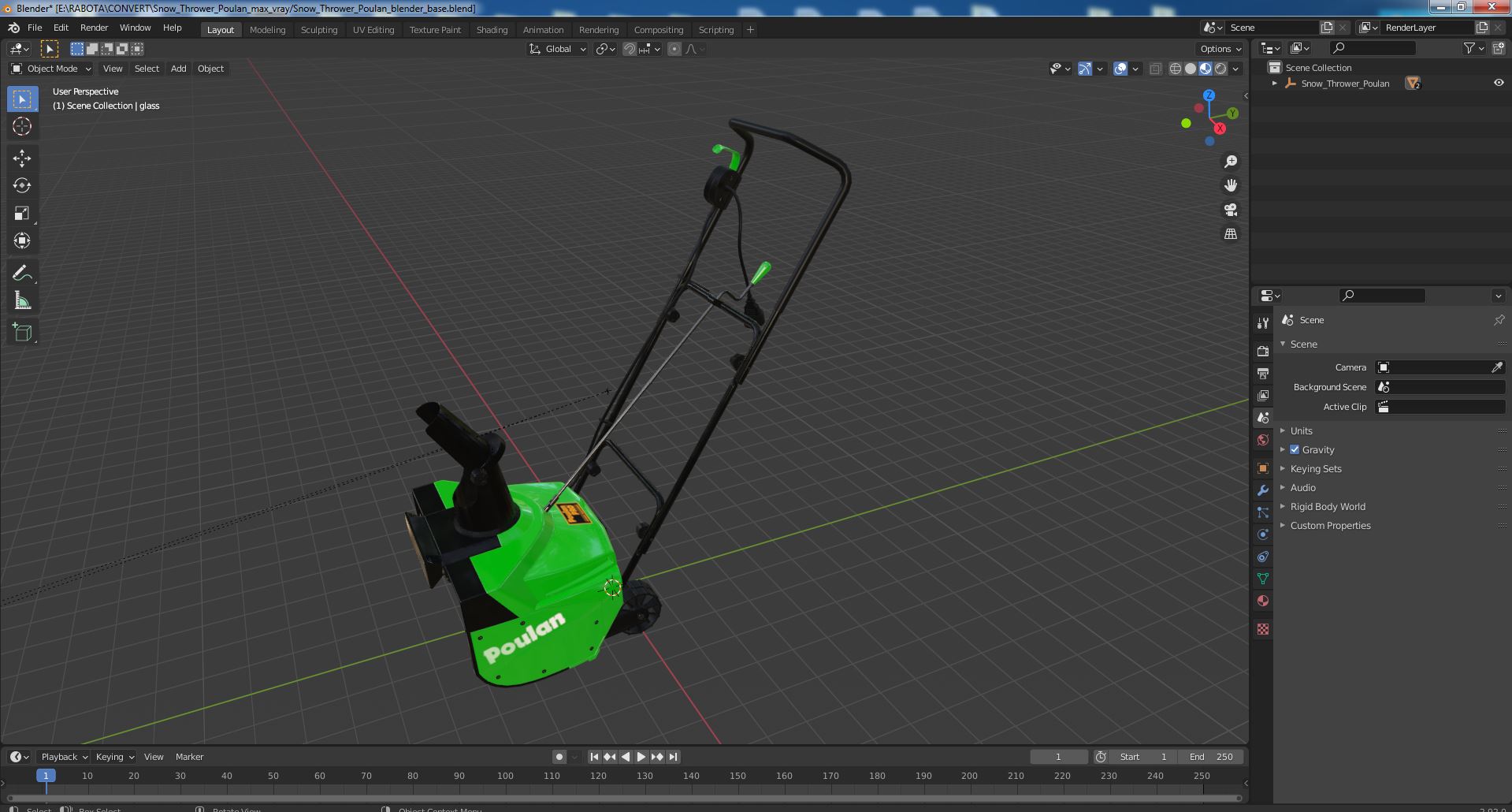Switch perspective/orthographic grid icon
Image resolution: width=1512 pixels, height=812 pixels.
[1231, 234]
